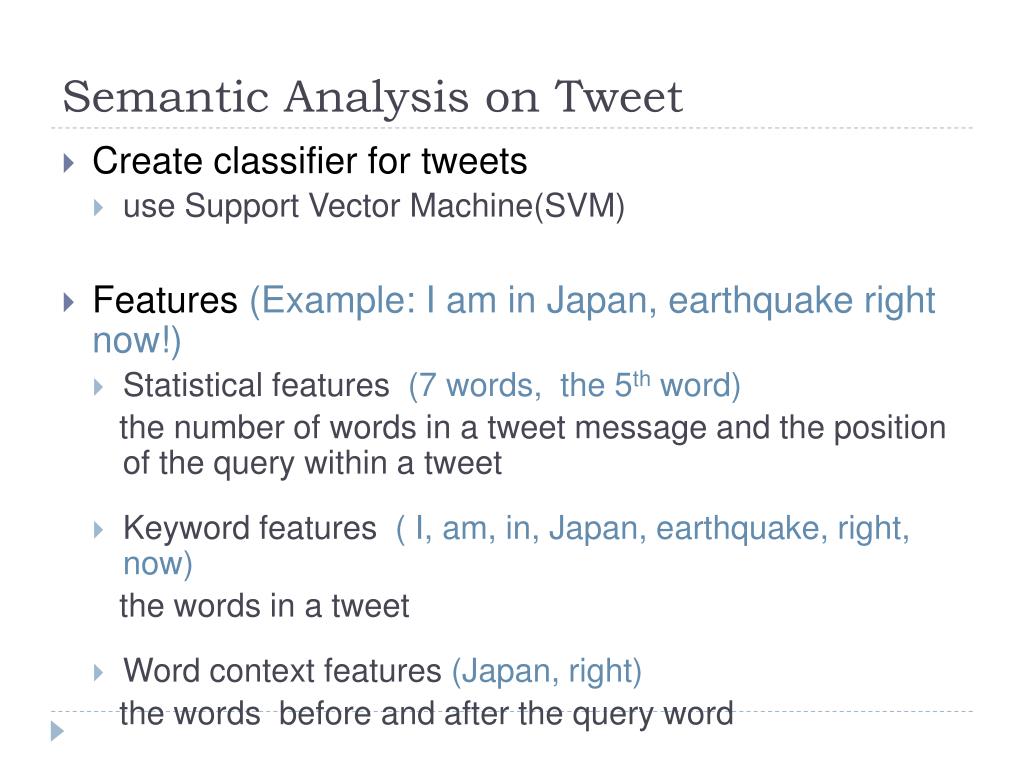Click the Support Vector Machine(SVM) line
The height and width of the screenshot is (768, 1024).
[374, 206]
